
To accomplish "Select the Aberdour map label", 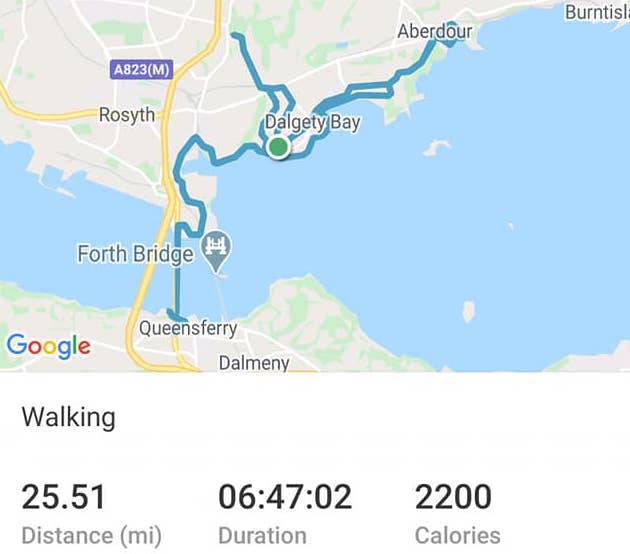I will pos(435,31).
